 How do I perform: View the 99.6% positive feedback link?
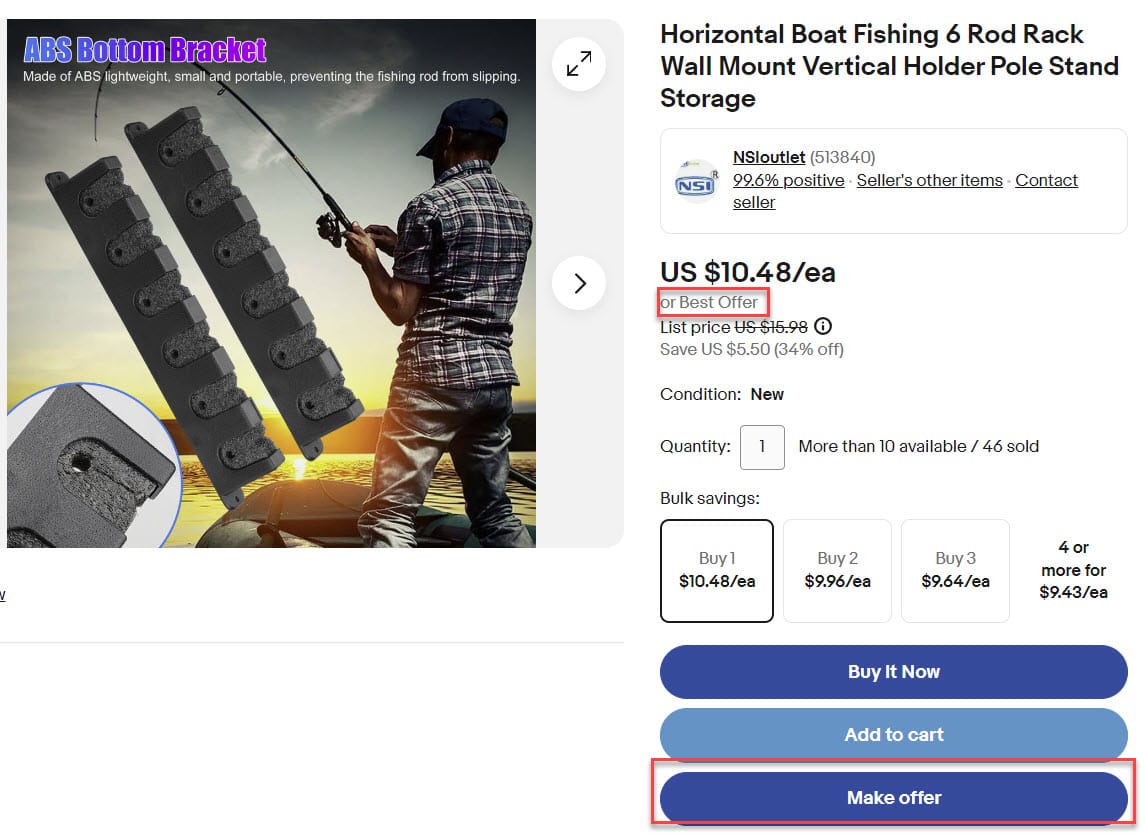[788, 180]
